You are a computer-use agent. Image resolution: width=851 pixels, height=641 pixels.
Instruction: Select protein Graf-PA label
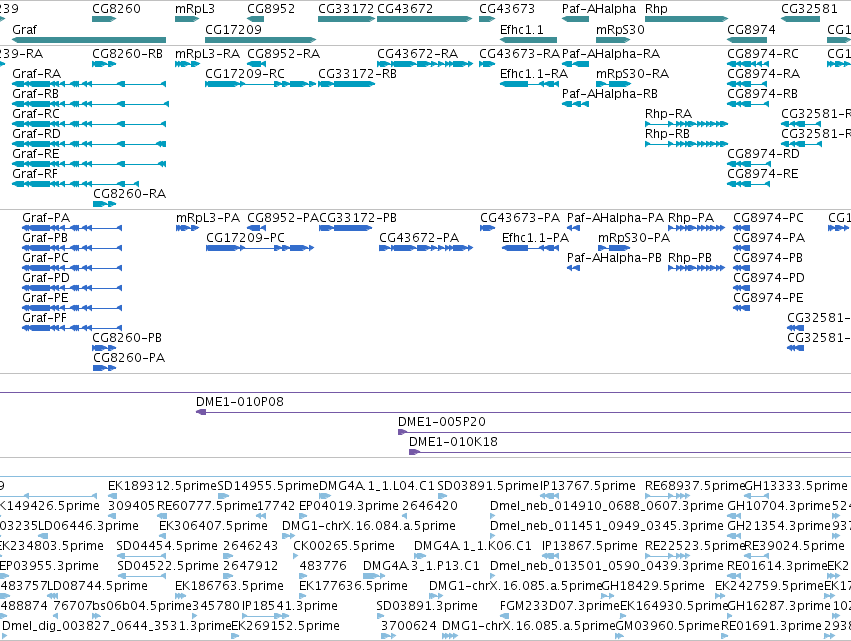coord(46,218)
